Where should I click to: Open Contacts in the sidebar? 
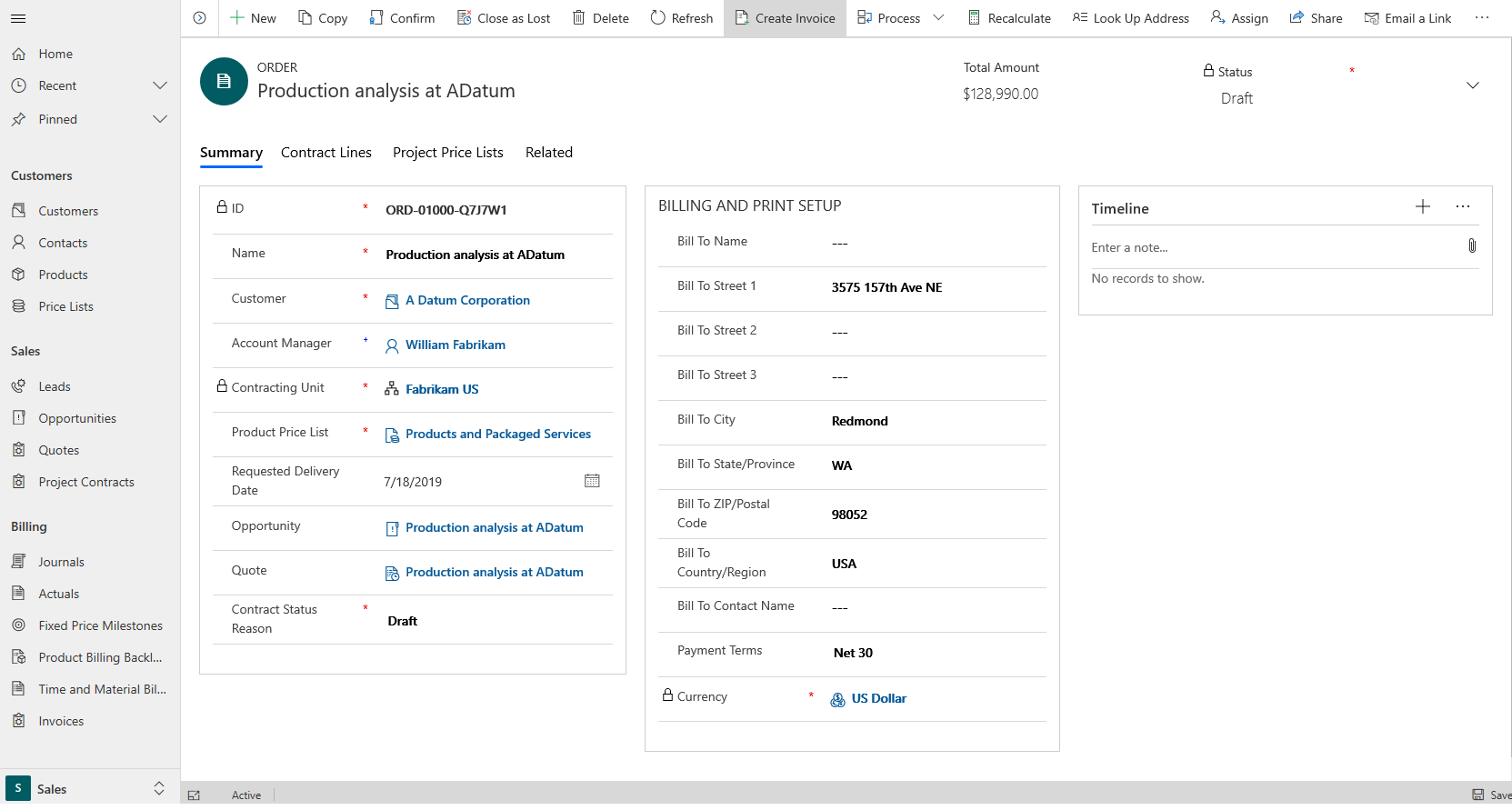pos(63,243)
